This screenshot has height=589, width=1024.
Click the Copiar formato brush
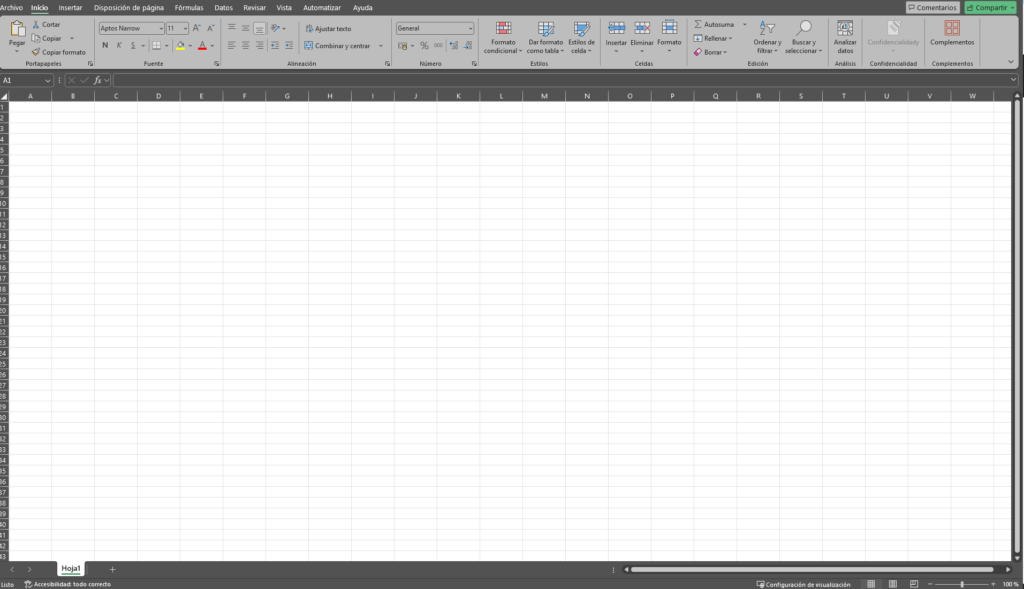(36, 52)
